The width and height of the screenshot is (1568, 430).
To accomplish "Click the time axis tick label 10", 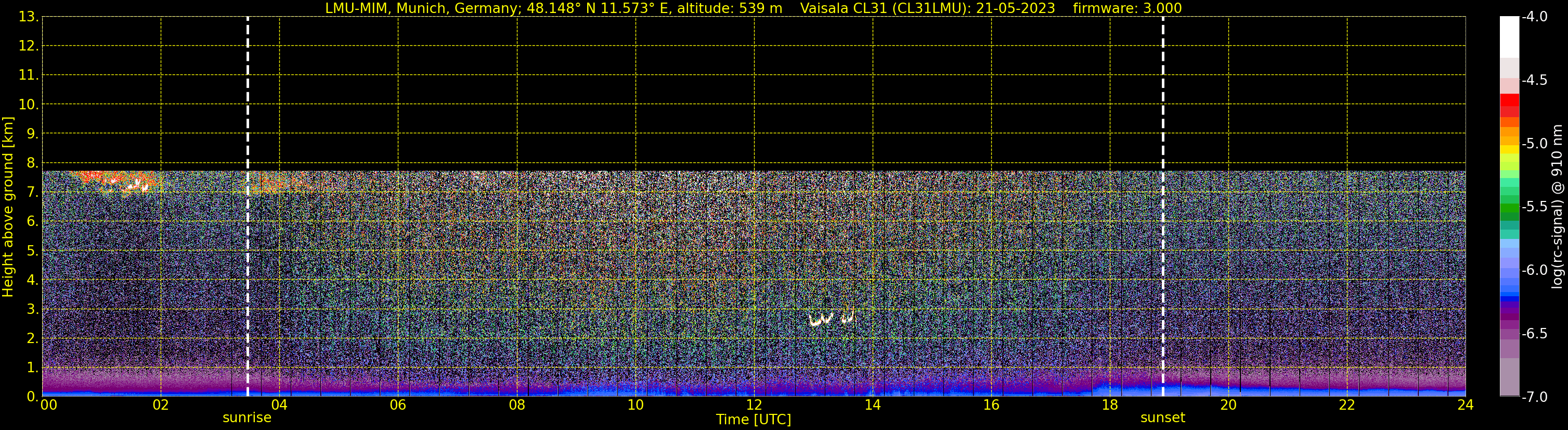I will 636,405.
